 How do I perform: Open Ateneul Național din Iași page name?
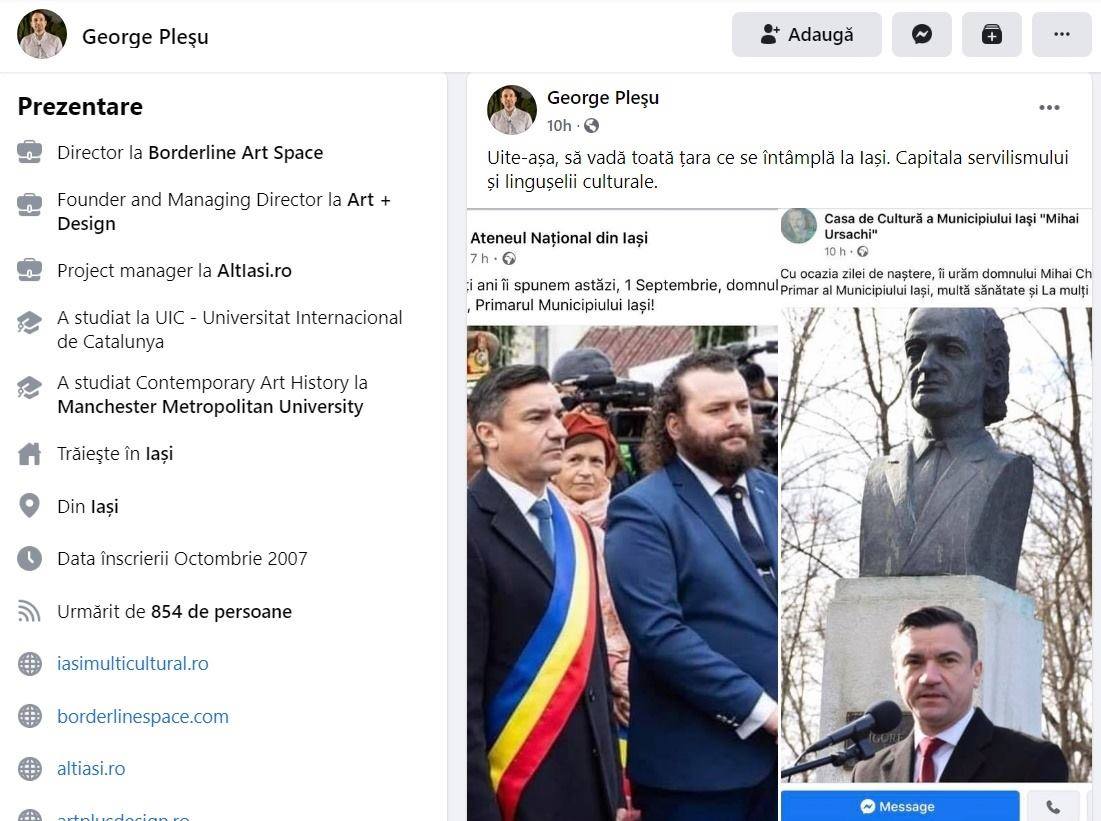point(559,238)
